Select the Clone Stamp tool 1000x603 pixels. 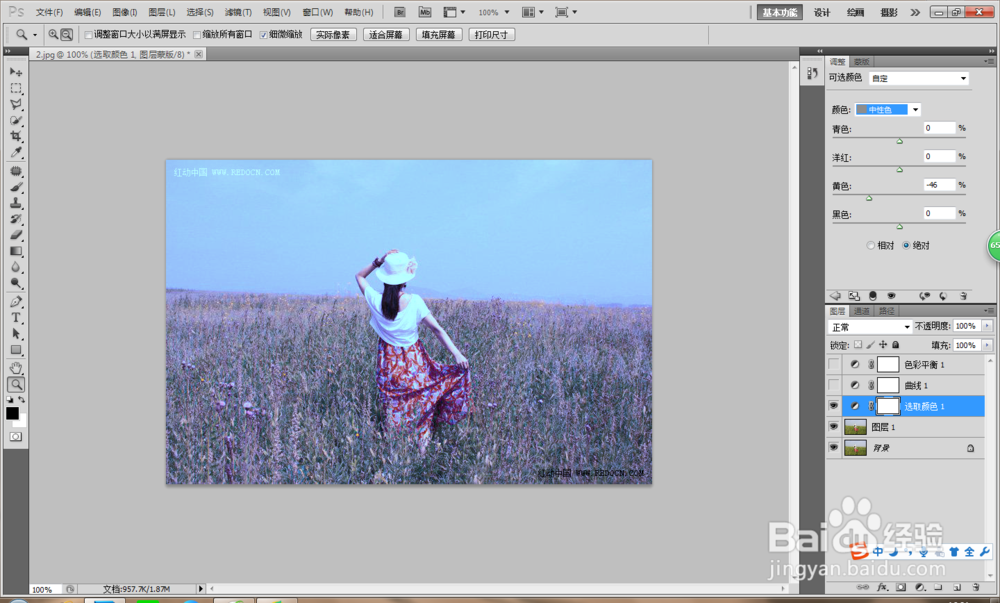16,203
